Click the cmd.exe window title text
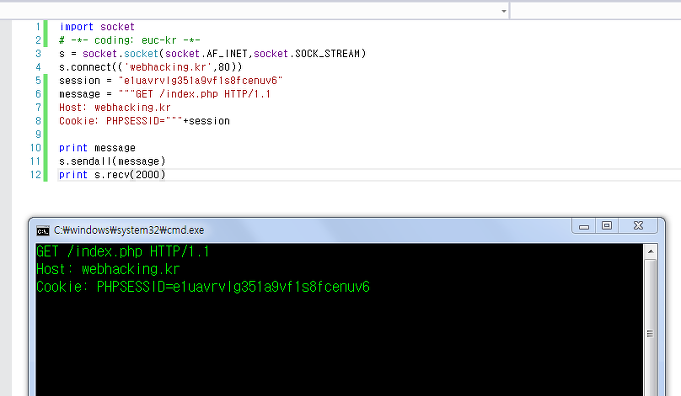Image resolution: width=681 pixels, height=396 pixels. (129, 230)
